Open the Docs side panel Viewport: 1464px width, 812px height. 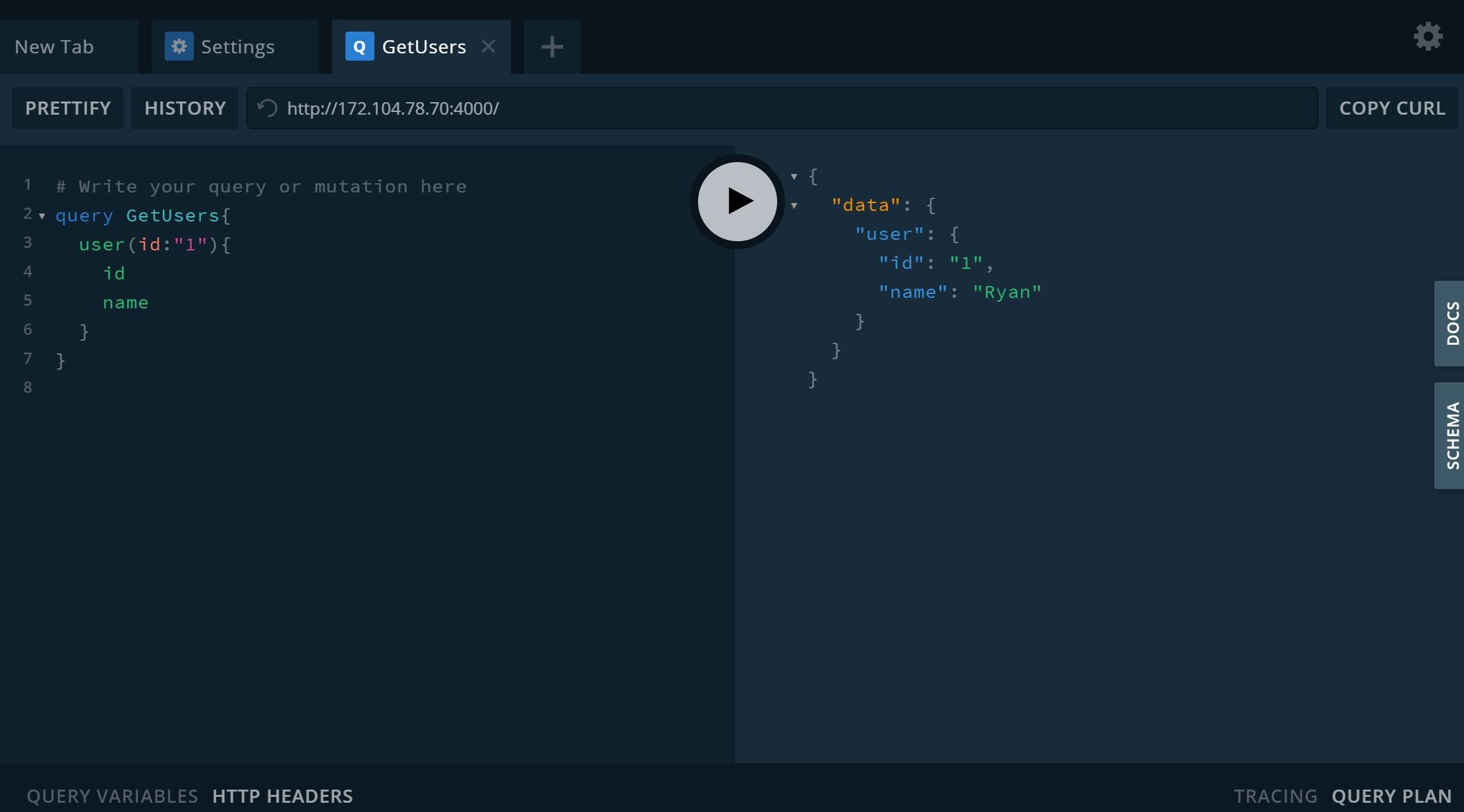click(1450, 324)
